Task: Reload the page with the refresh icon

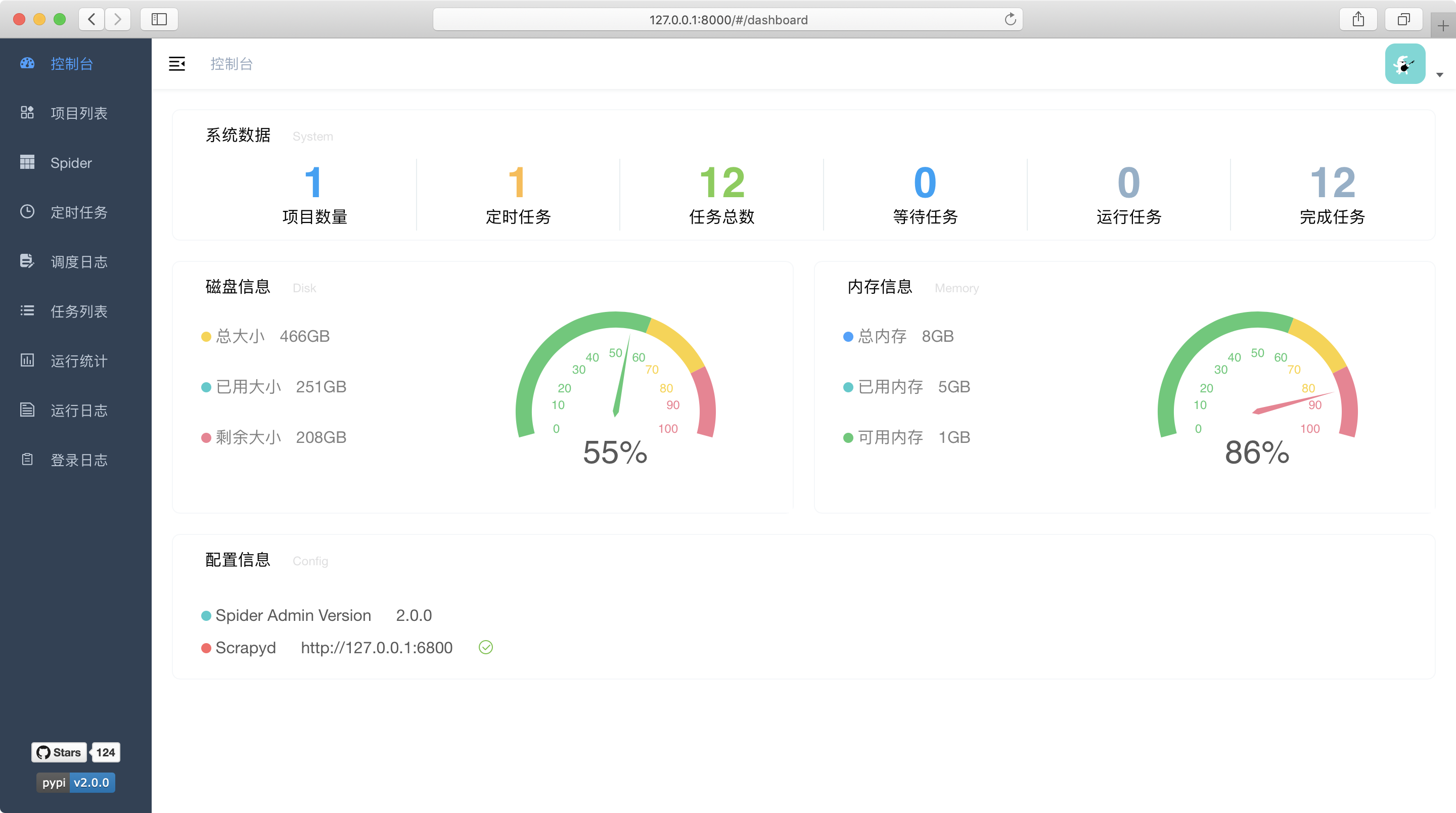Action: tap(1010, 20)
